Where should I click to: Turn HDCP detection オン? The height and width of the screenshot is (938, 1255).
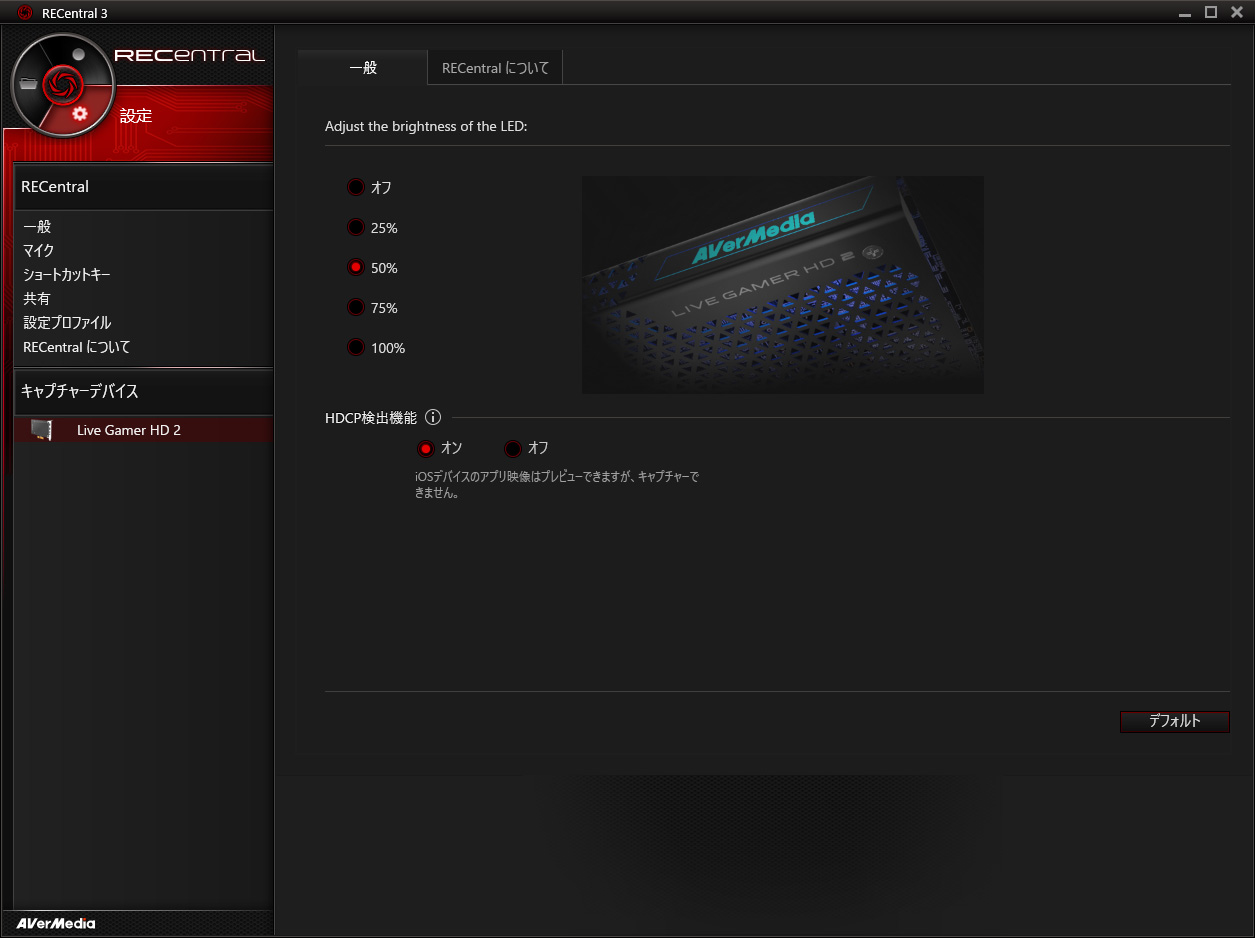(x=425, y=448)
